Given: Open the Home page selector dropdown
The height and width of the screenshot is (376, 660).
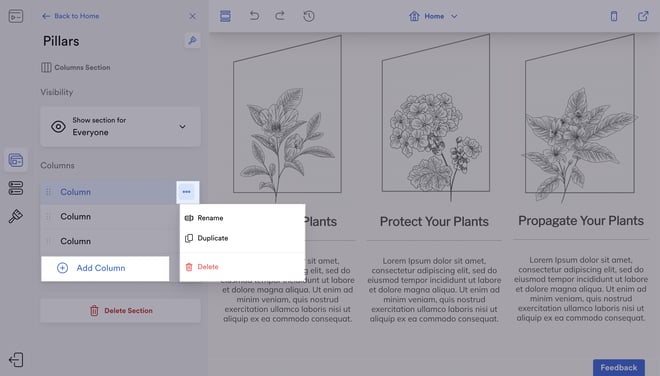Looking at the screenshot, I should coord(433,16).
